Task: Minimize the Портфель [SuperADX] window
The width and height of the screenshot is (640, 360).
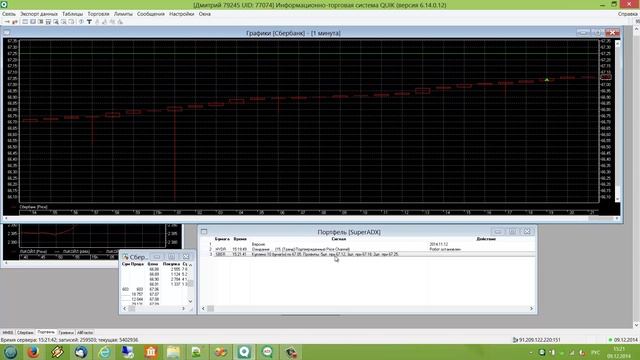Action: [x=498, y=231]
